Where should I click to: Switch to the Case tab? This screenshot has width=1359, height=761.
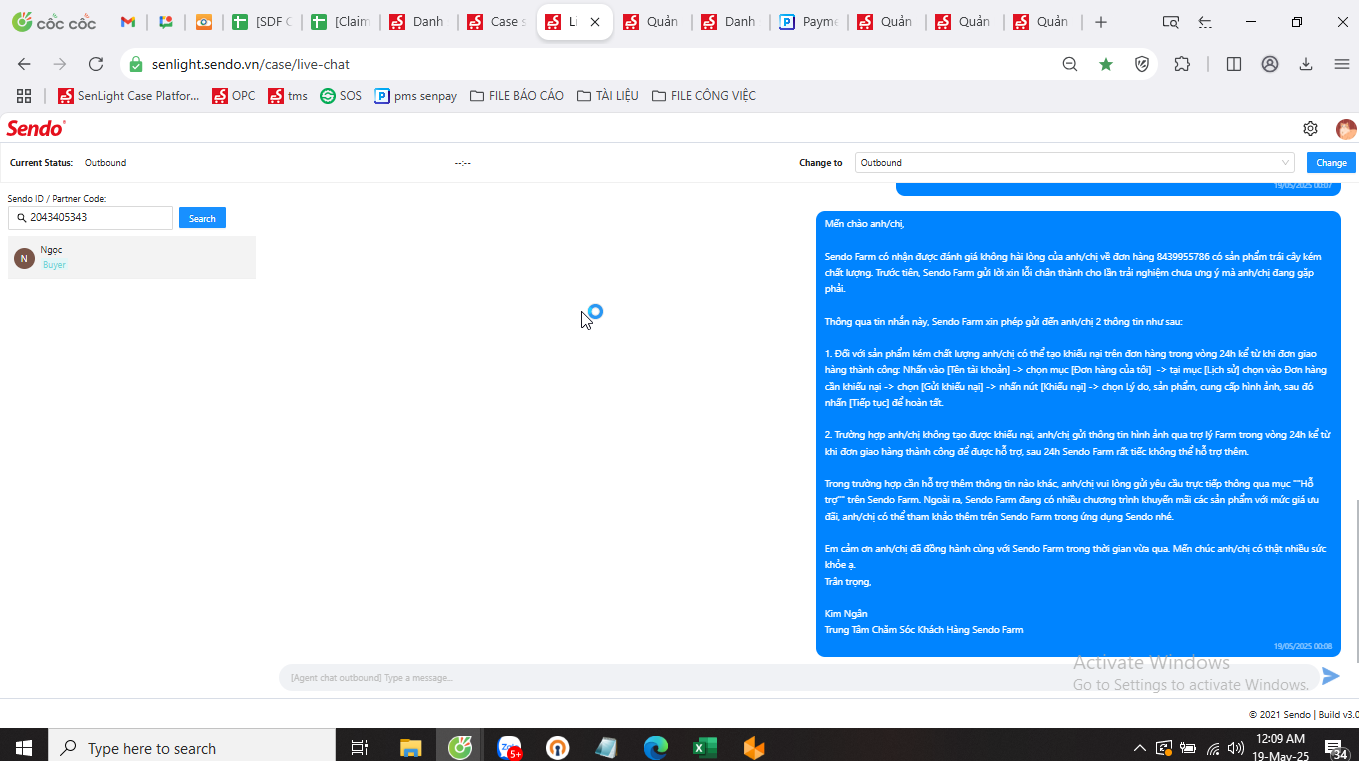497,22
